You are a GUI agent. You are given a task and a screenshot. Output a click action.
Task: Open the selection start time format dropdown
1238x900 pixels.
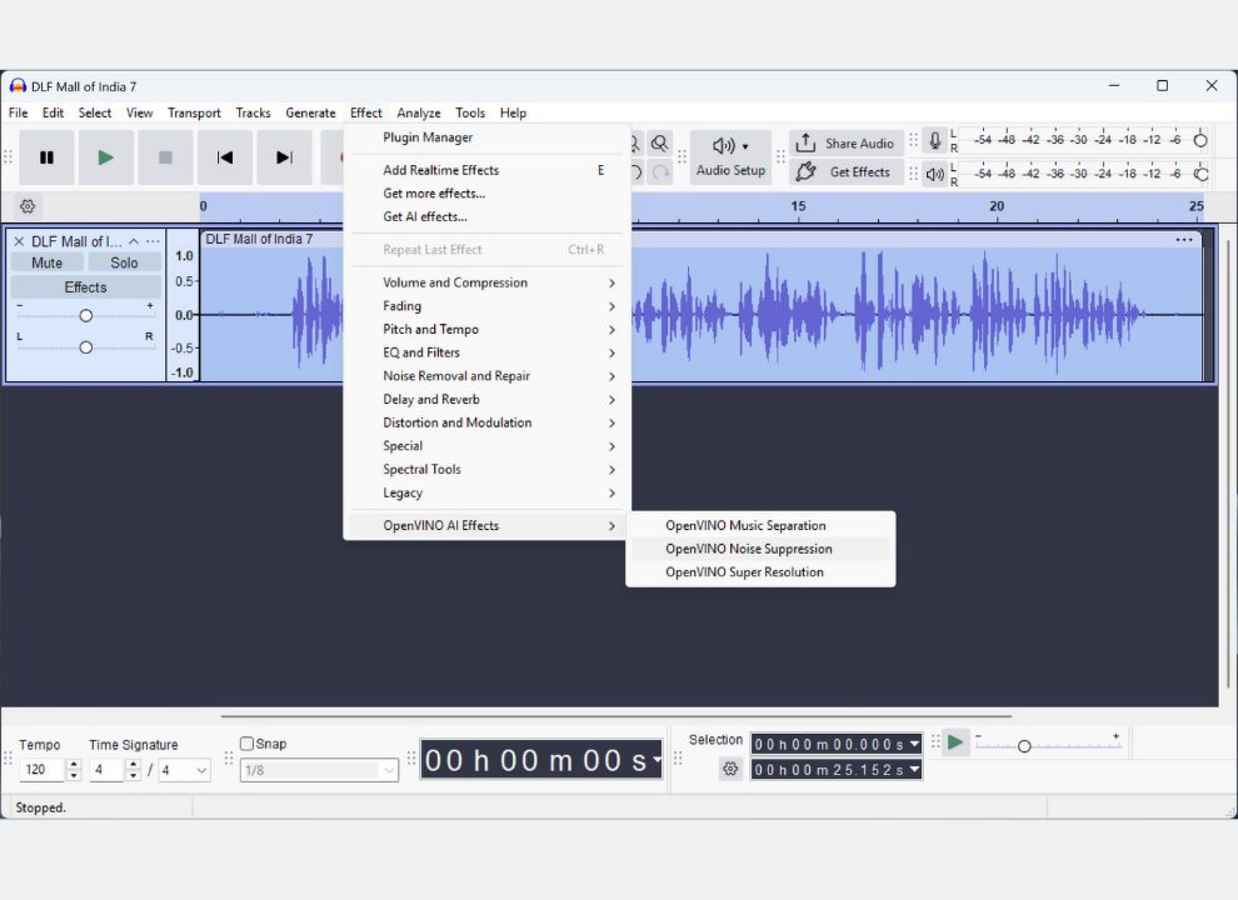coord(913,743)
